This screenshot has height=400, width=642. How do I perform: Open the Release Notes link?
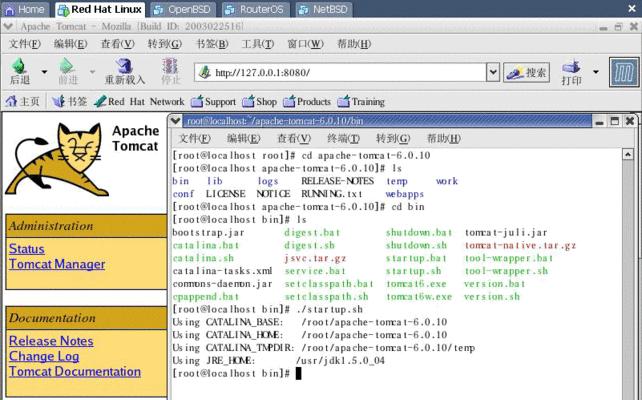click(x=51, y=341)
